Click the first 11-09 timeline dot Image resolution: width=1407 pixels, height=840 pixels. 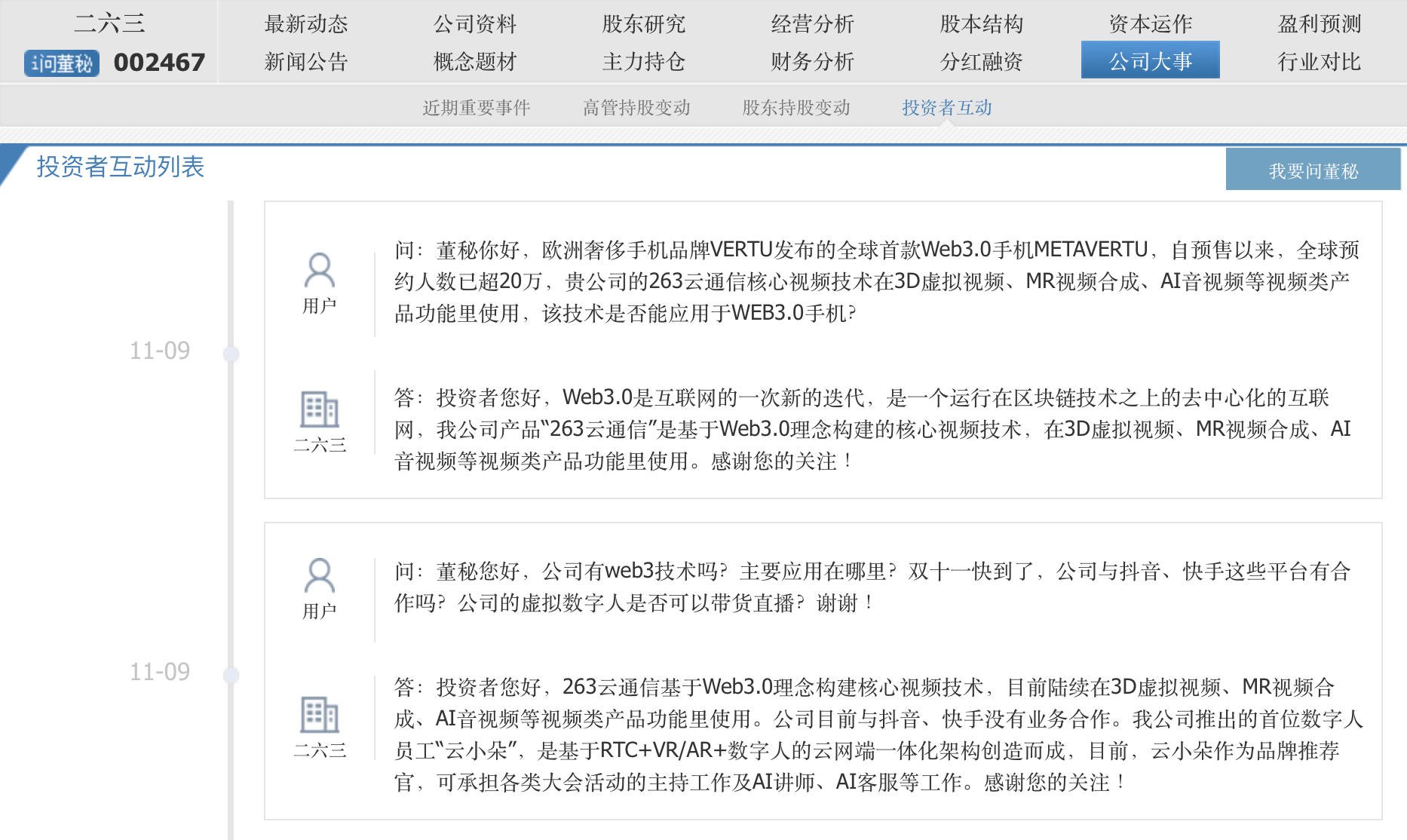point(231,354)
